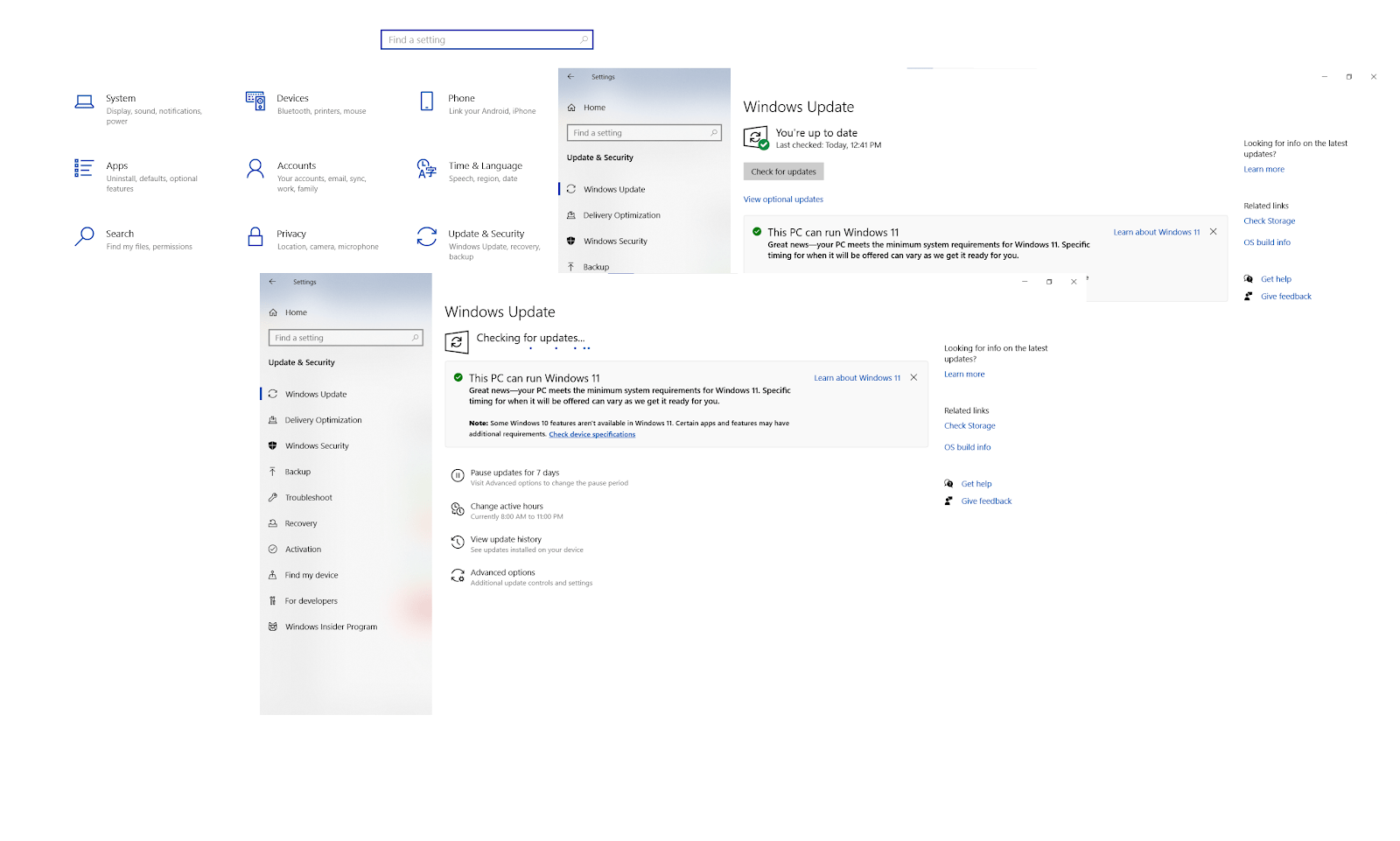Viewport: 1400px width, 841px height.
Task: Dismiss the Windows 11 banner in the up-to-date window
Action: pyautogui.click(x=1214, y=232)
